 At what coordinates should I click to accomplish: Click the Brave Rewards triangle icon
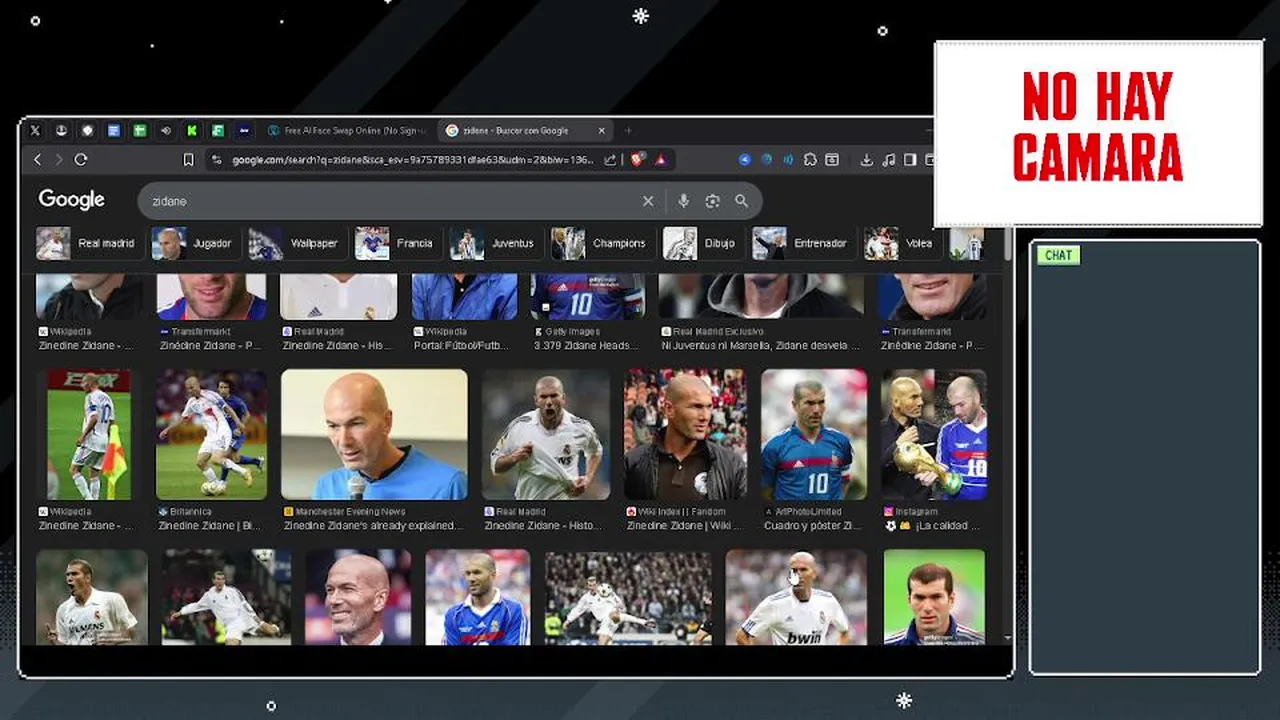pyautogui.click(x=661, y=160)
